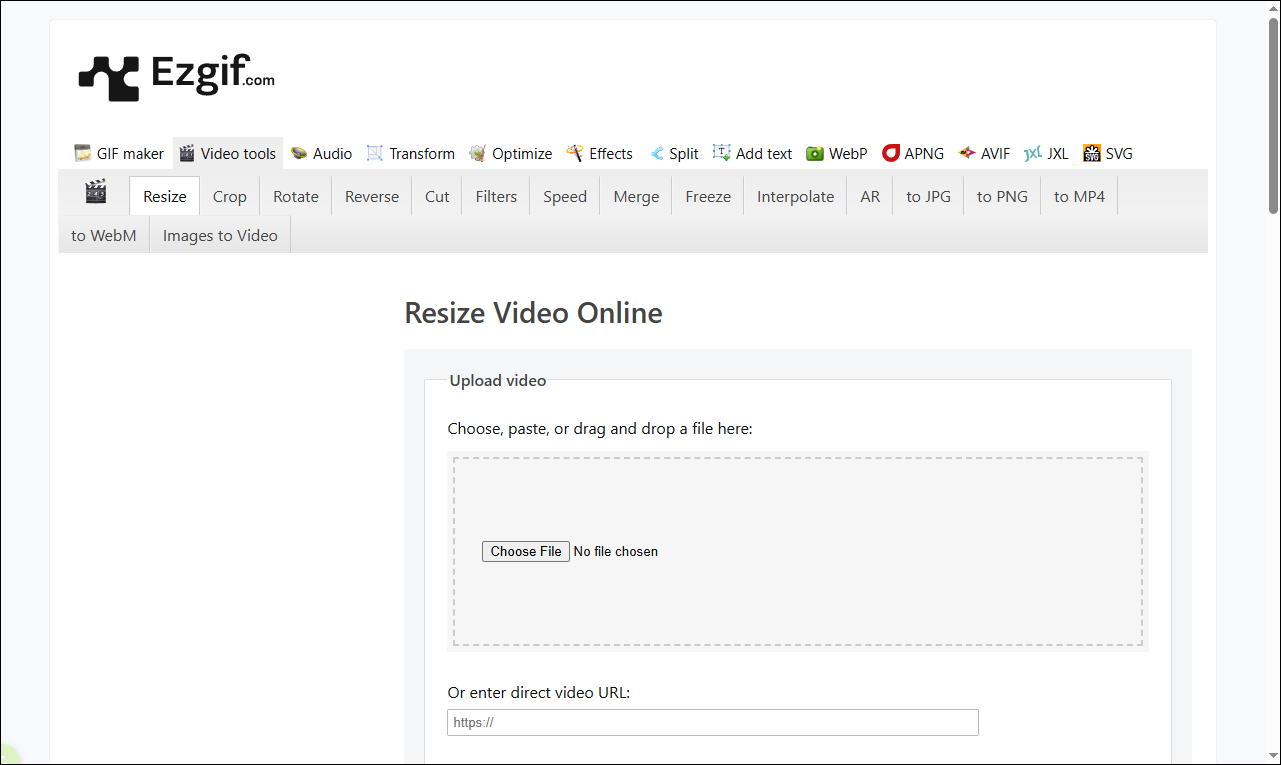Switch to the Images to Video tab
Viewport: 1281px width, 765px height.
coord(219,235)
